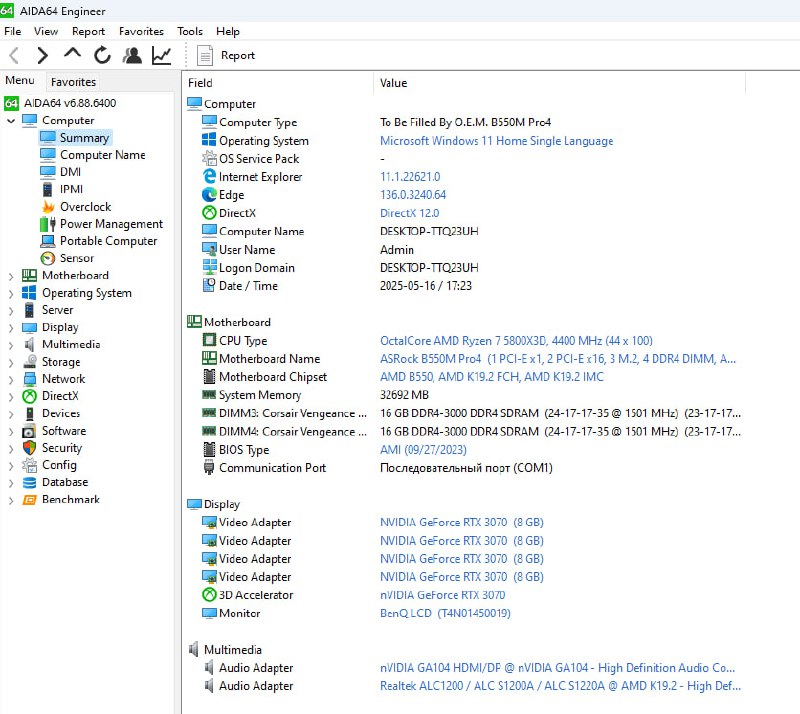800x714 pixels.
Task: Switch to the Favorites panel tab
Action: (x=73, y=82)
